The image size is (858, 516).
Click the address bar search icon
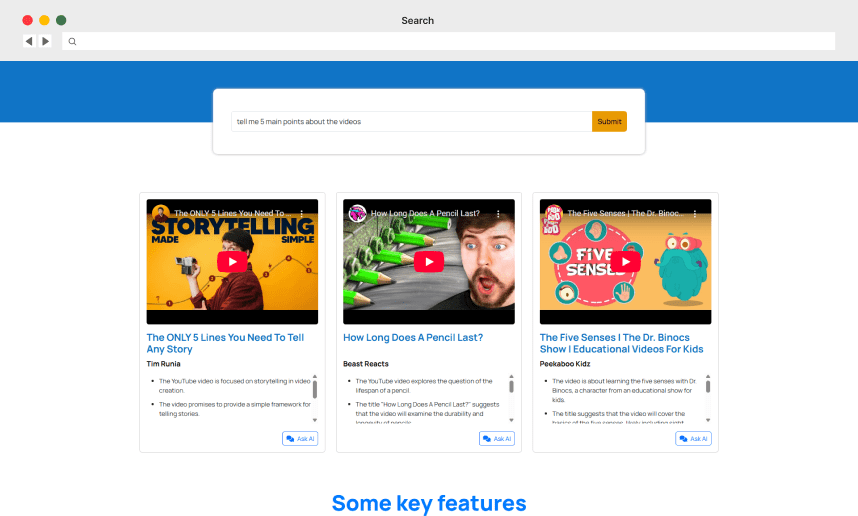[72, 42]
